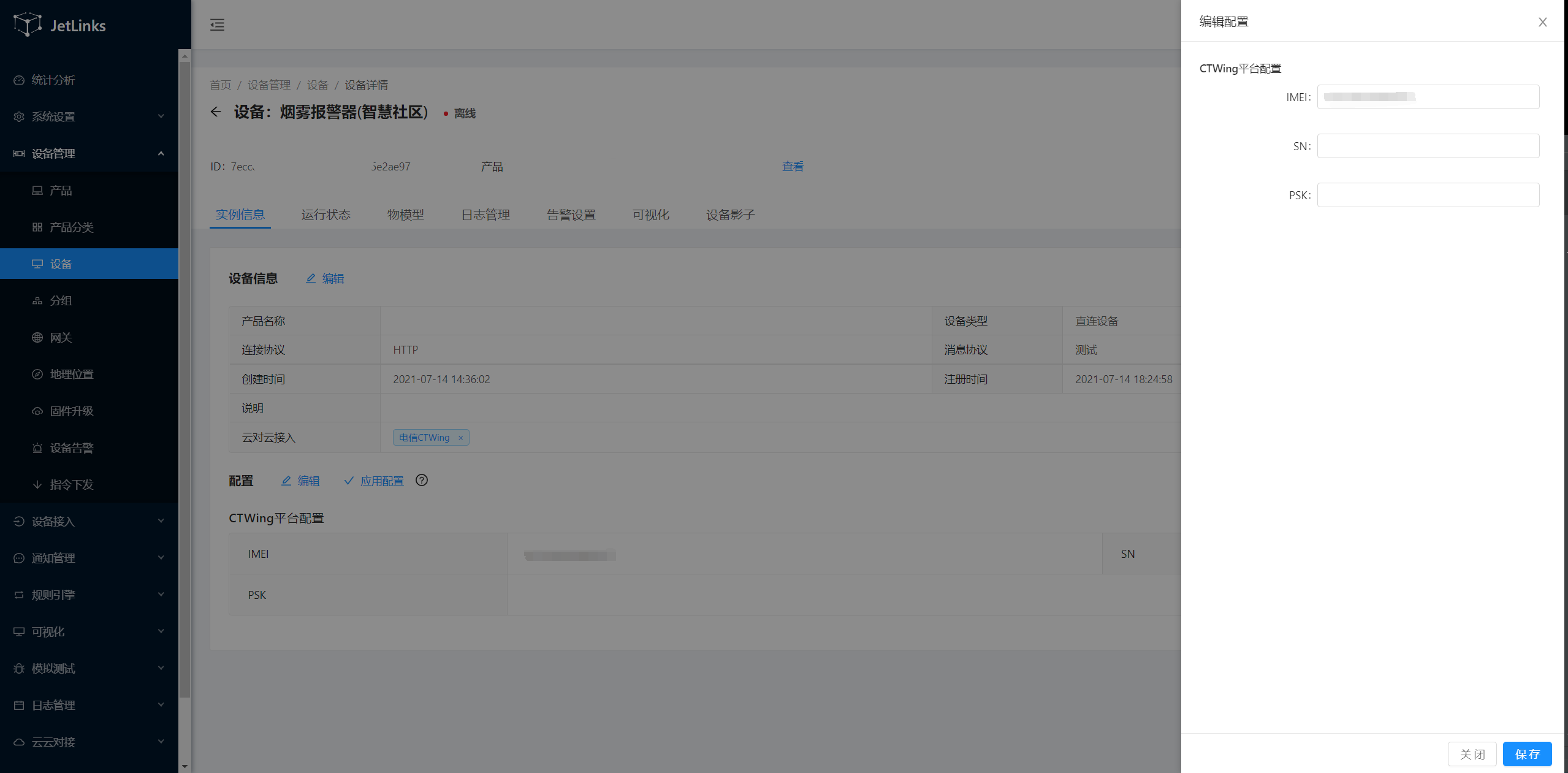Open the 设备 breadcrumb link
The width and height of the screenshot is (1568, 773).
(x=318, y=85)
